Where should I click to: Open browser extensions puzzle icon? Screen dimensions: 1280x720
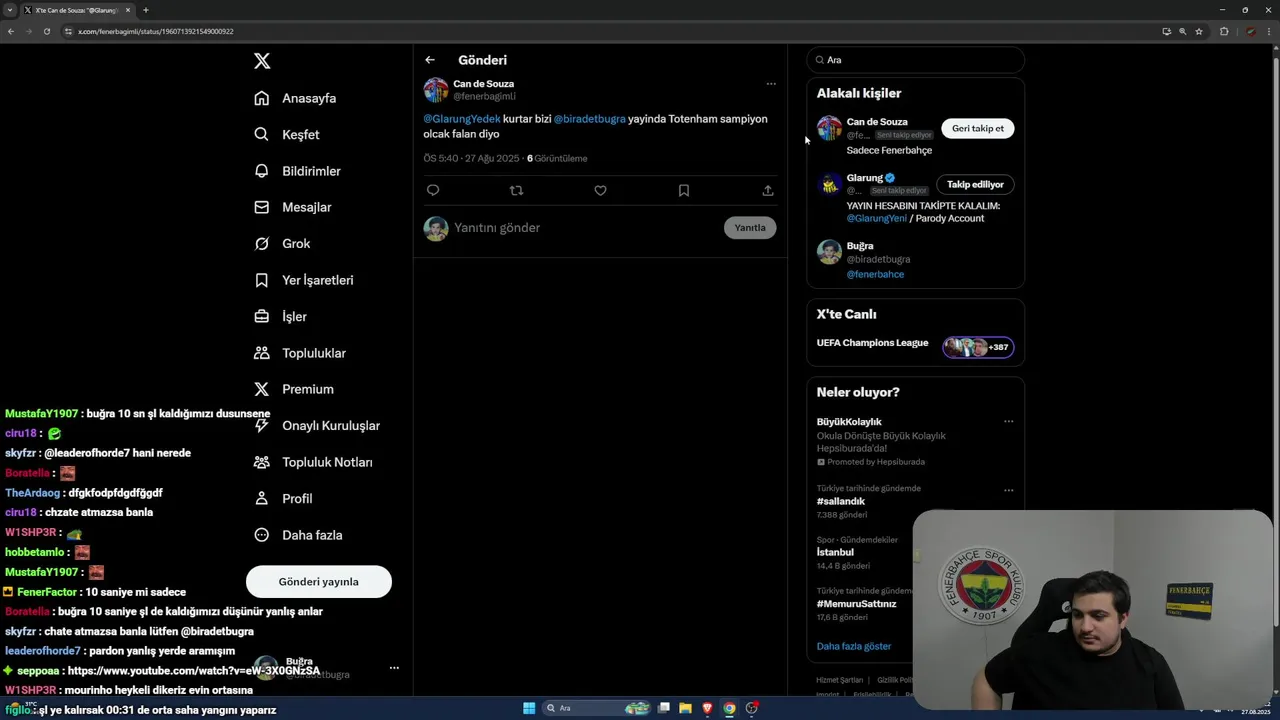point(1224,31)
